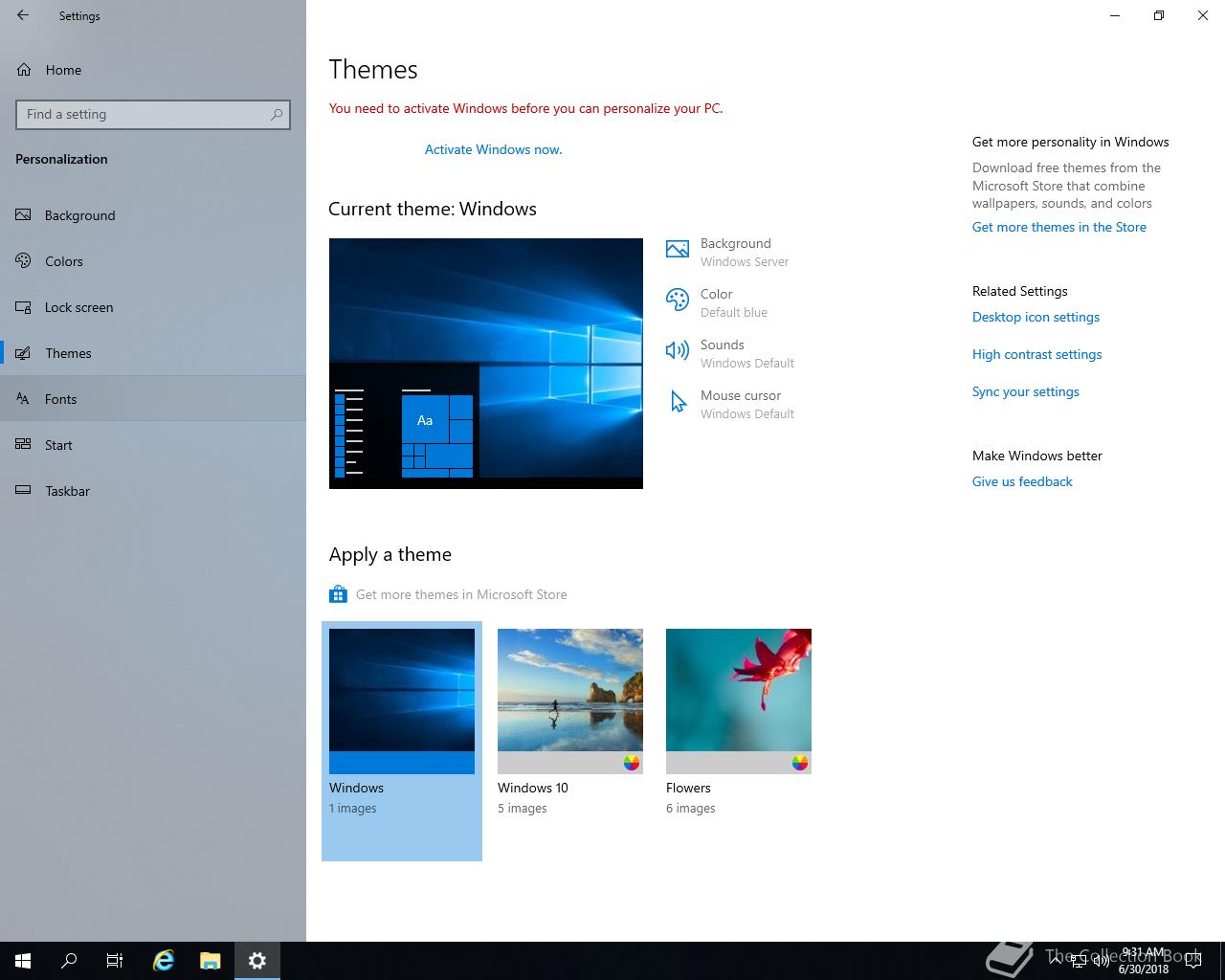Open Lock screen settings

point(153,307)
